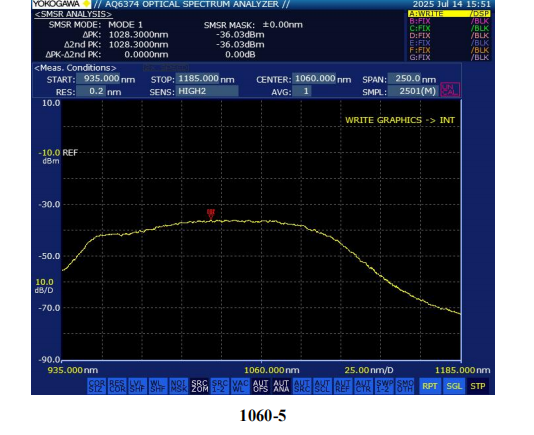
Task: Click the 1060-5 caption below the screen
Action: pos(263,416)
